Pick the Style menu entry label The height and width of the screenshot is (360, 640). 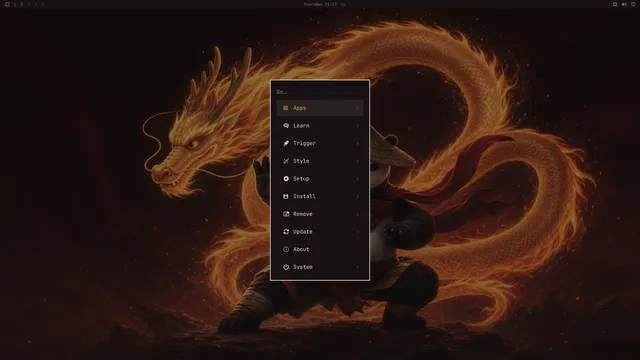(301, 161)
